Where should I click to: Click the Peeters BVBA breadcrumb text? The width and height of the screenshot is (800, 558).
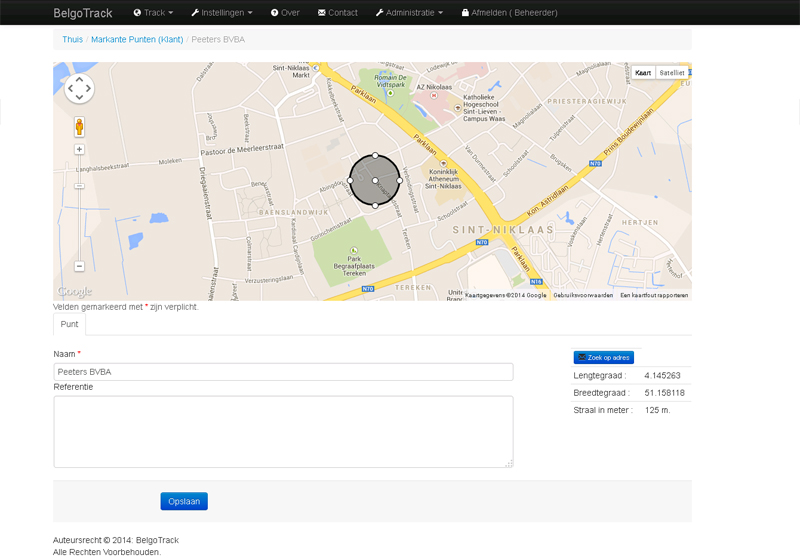point(218,39)
